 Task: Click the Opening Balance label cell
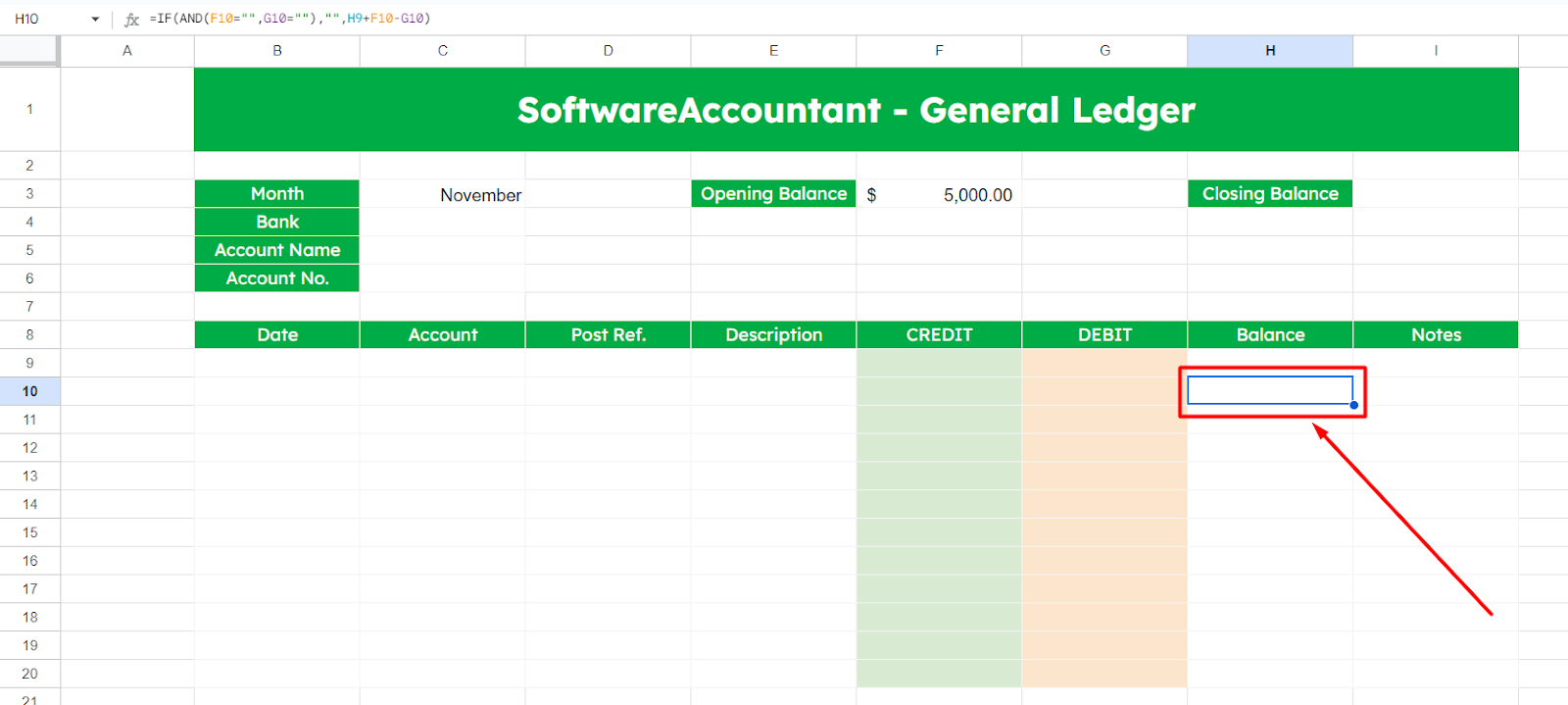[x=774, y=193]
